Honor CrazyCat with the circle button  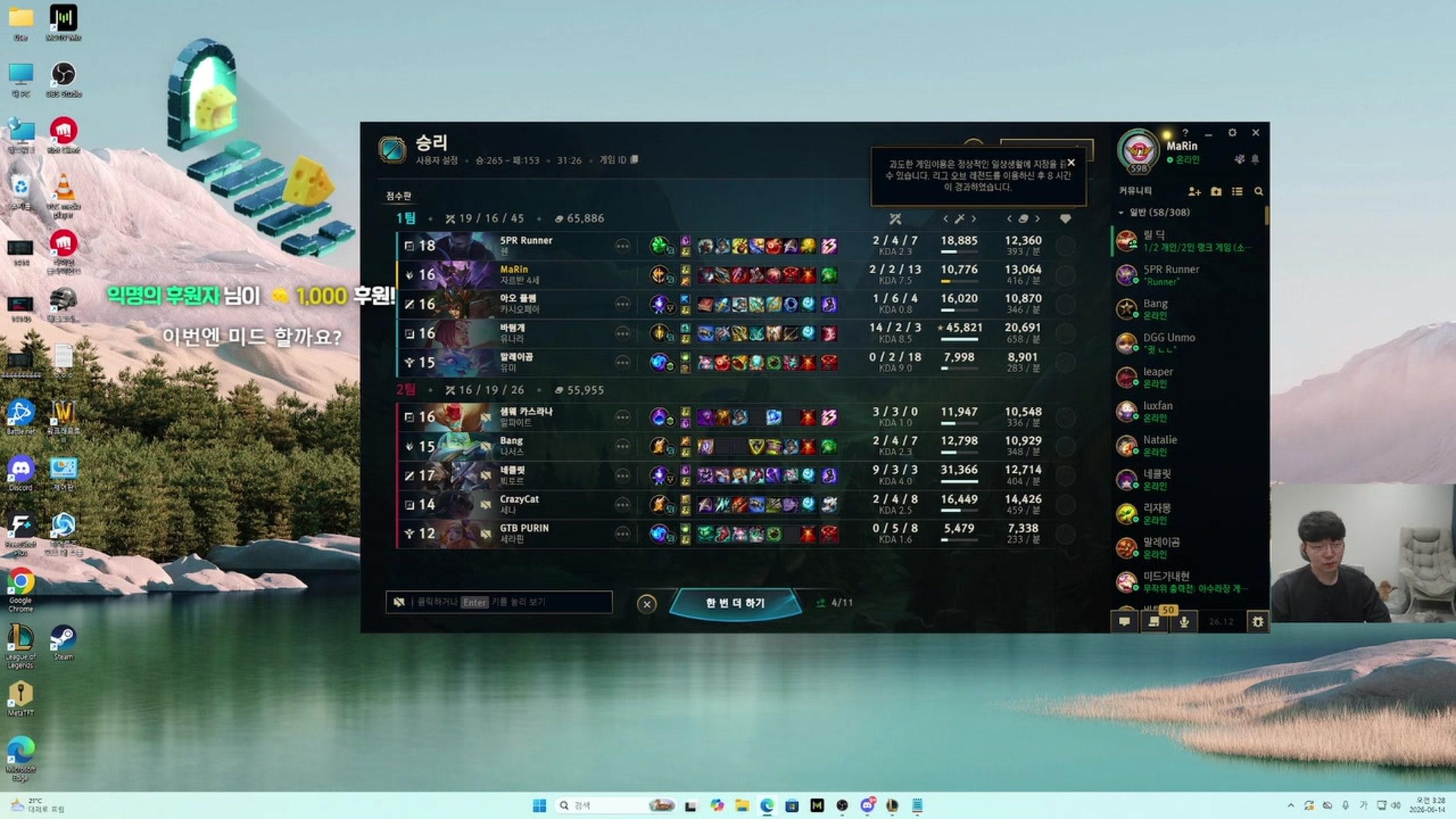[x=1065, y=505]
